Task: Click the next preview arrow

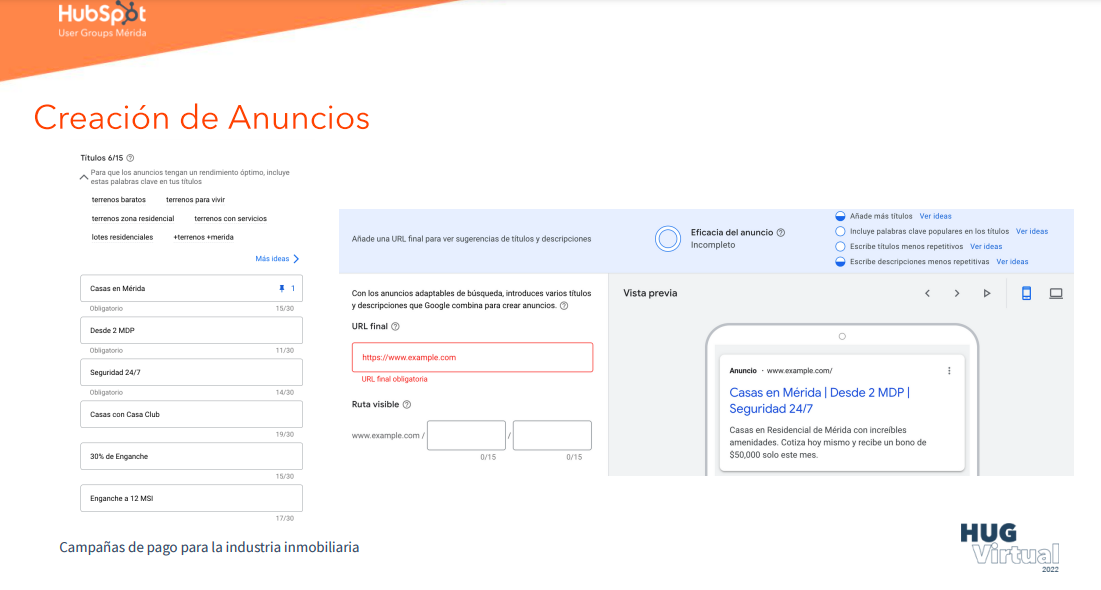Action: tap(956, 293)
